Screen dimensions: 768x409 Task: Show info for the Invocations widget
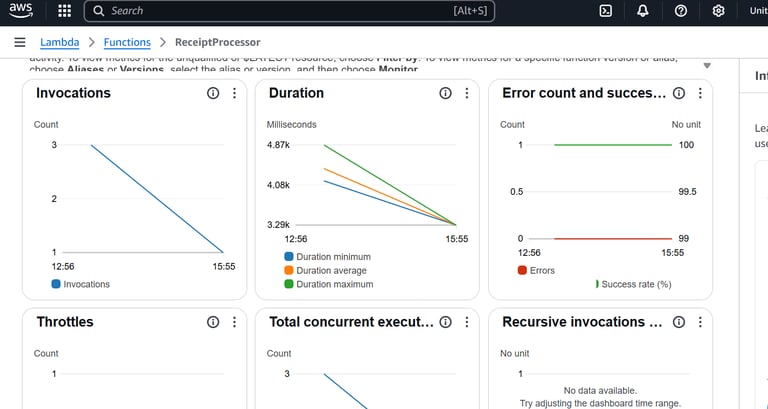click(213, 93)
